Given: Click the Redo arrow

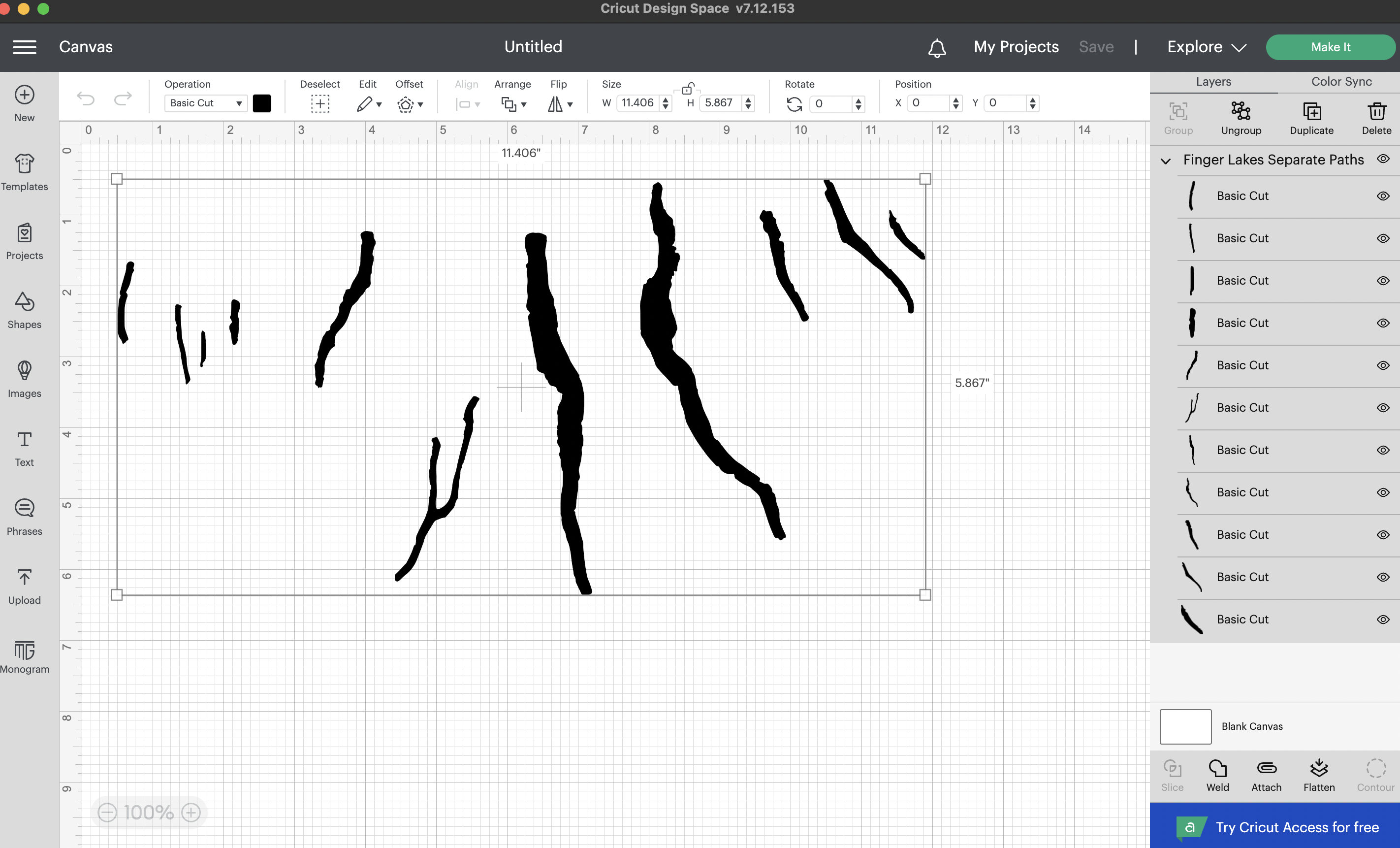Looking at the screenshot, I should 123,99.
